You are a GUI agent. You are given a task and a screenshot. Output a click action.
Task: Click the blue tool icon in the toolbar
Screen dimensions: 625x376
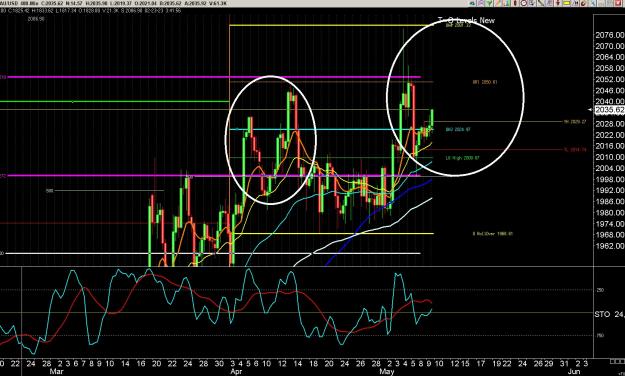[592, 3]
